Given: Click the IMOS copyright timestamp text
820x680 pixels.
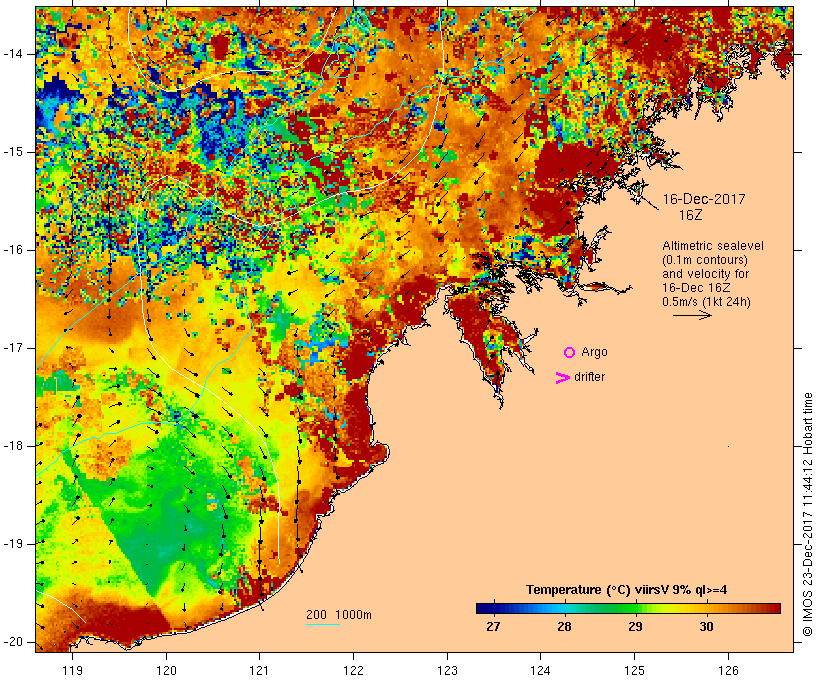Looking at the screenshot, I should 808,515.
